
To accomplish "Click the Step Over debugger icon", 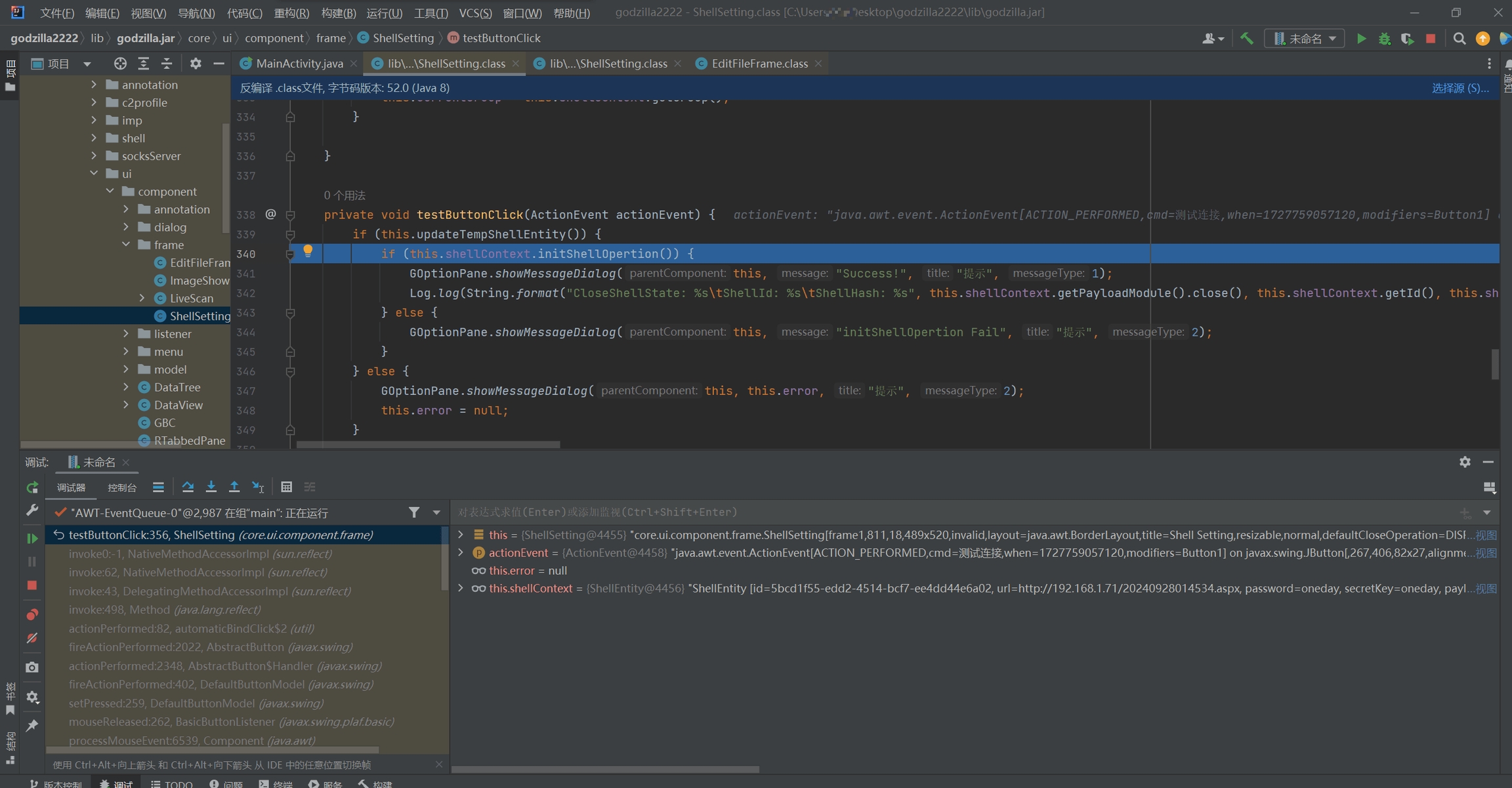I will coord(188,487).
